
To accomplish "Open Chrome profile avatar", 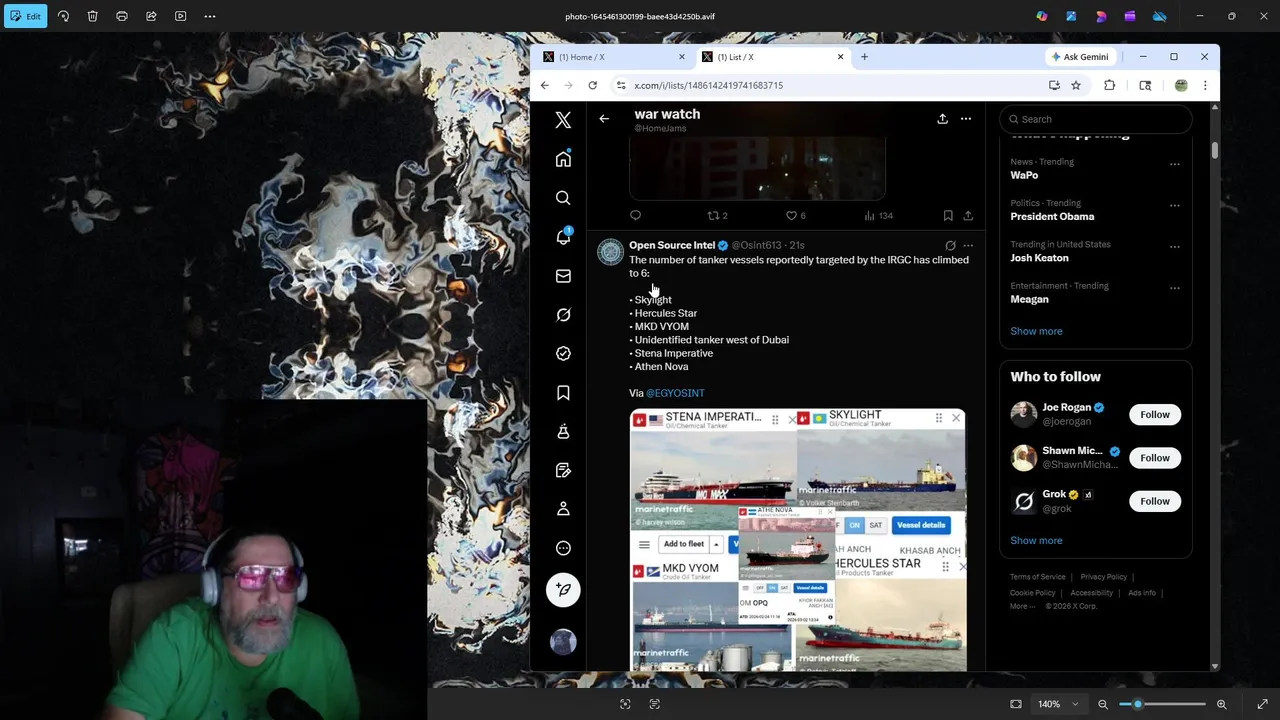I will pos(1181,85).
